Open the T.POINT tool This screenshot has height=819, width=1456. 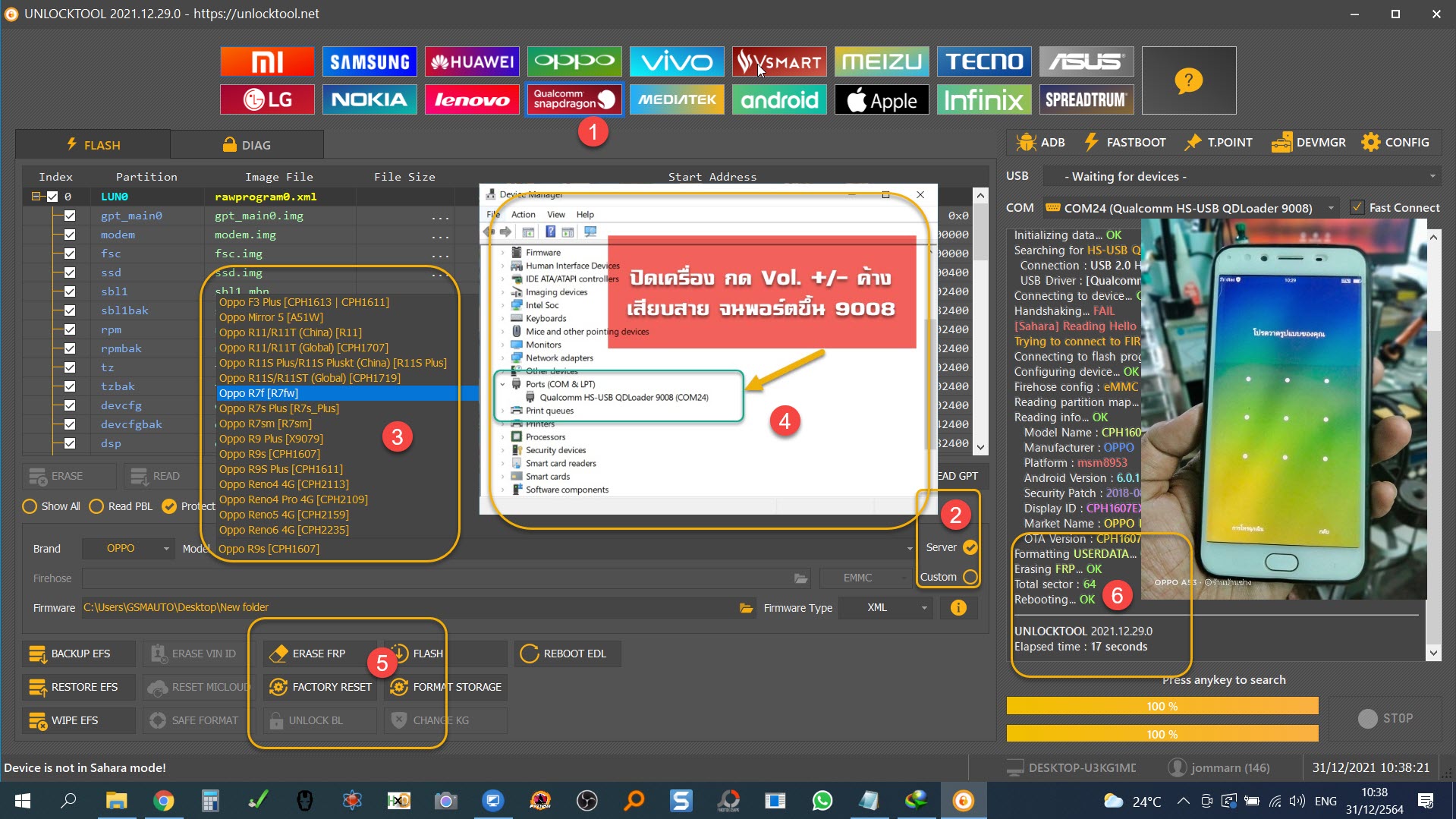tap(1219, 143)
